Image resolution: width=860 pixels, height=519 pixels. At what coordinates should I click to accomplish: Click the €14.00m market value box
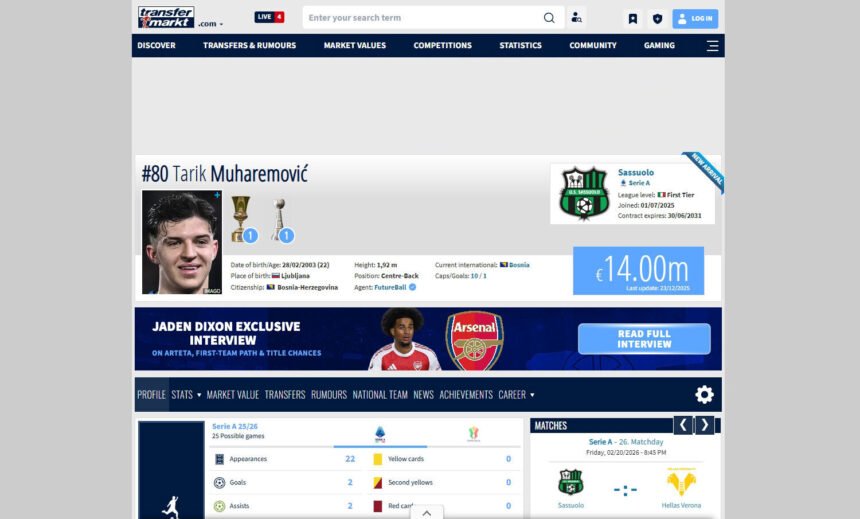click(x=638, y=270)
